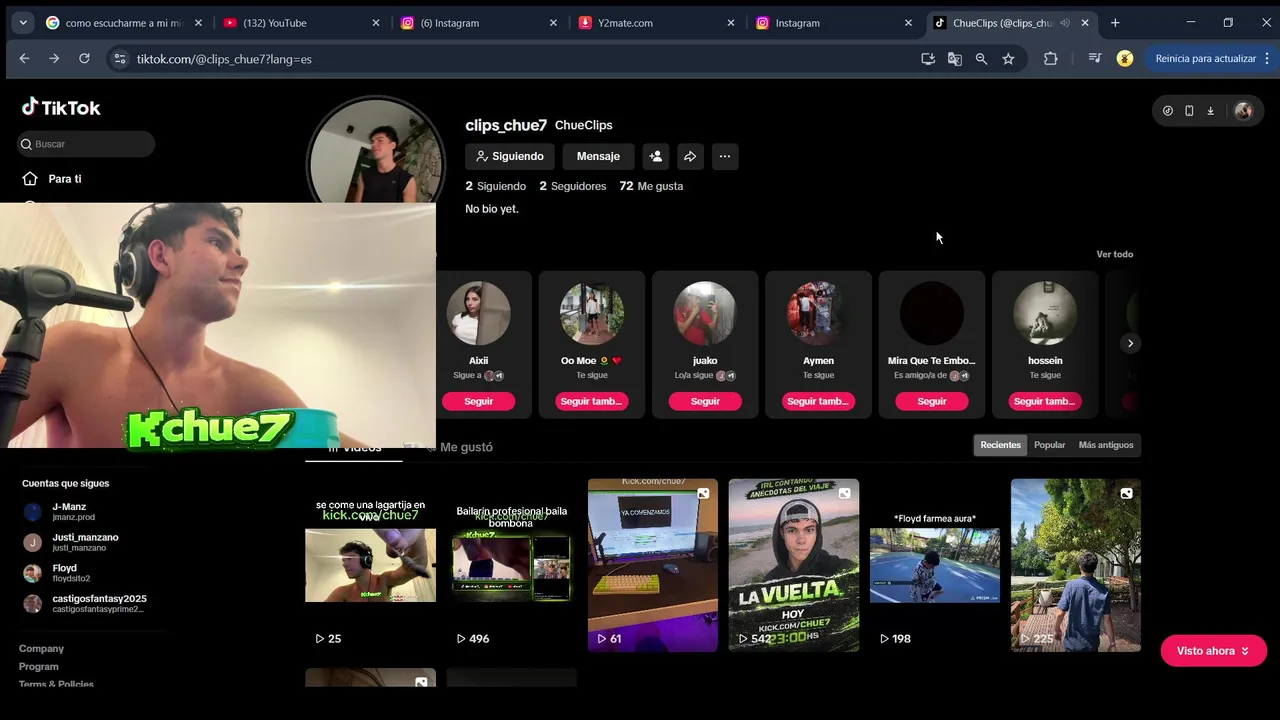1280x720 pixels.
Task: Open the Chrome three-dot menu
Action: click(x=1268, y=59)
